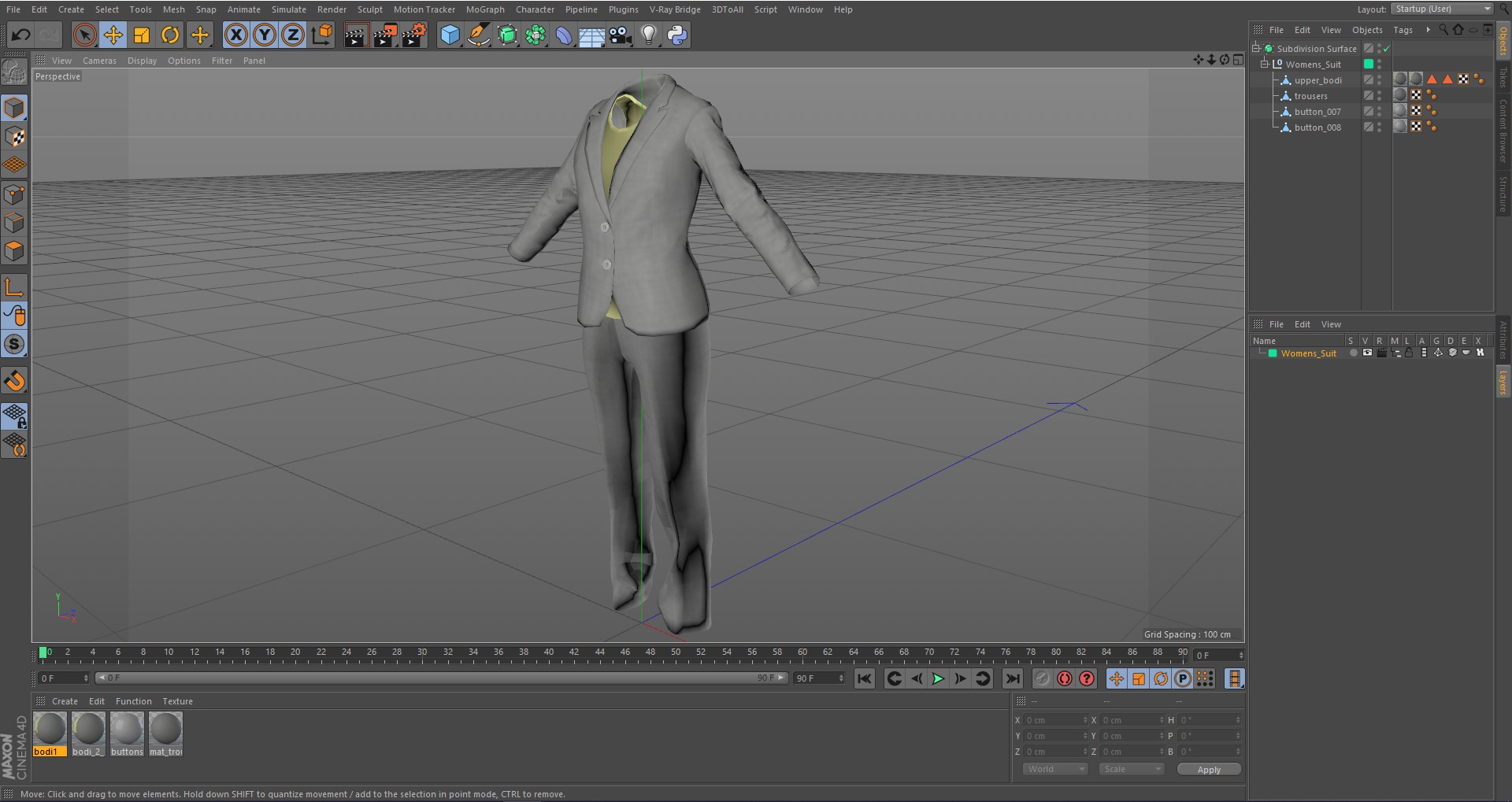Click the X position input field
The width and height of the screenshot is (1512, 802).
(x=1055, y=720)
